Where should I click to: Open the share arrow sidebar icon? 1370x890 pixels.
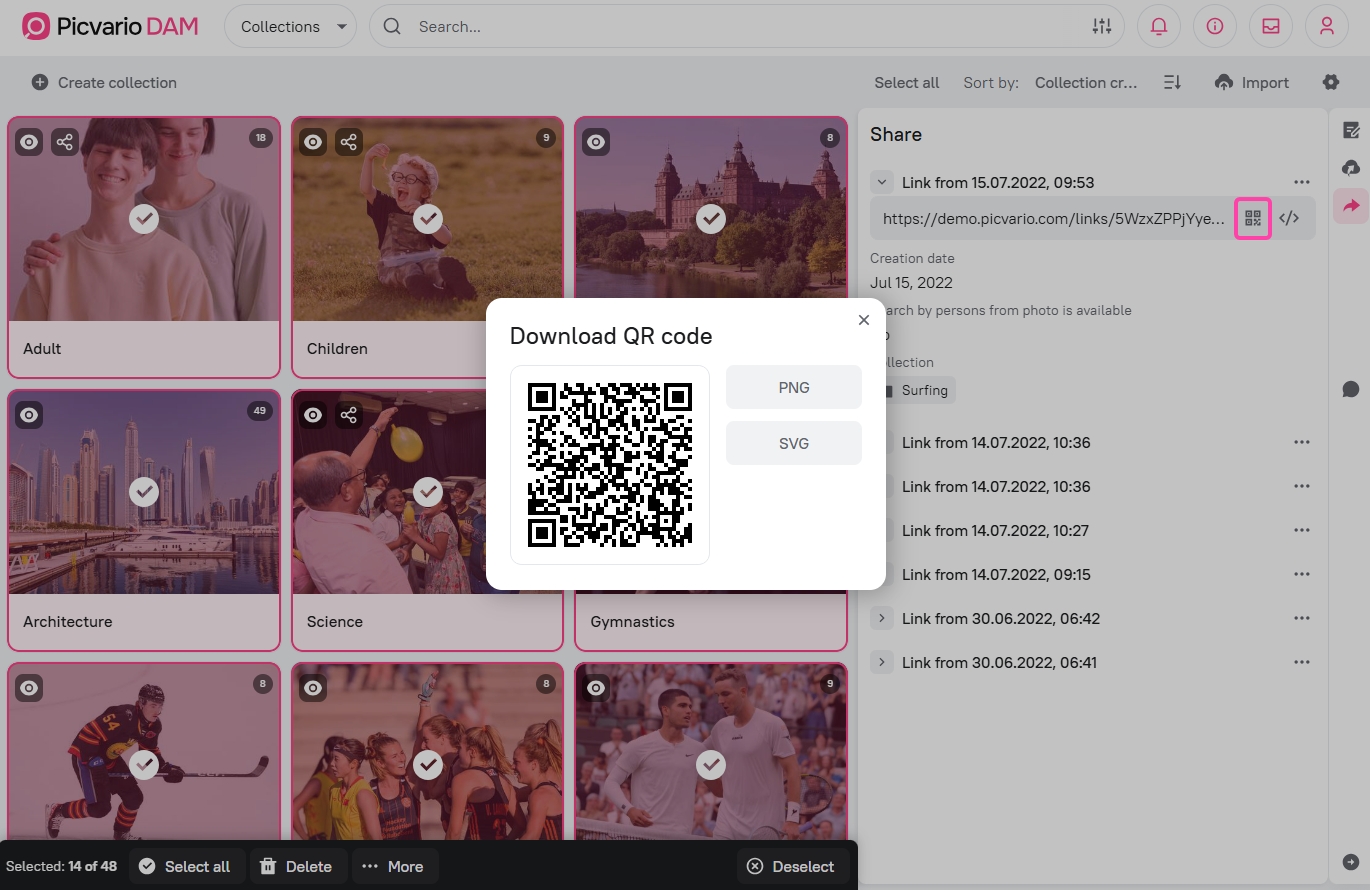pos(1351,206)
